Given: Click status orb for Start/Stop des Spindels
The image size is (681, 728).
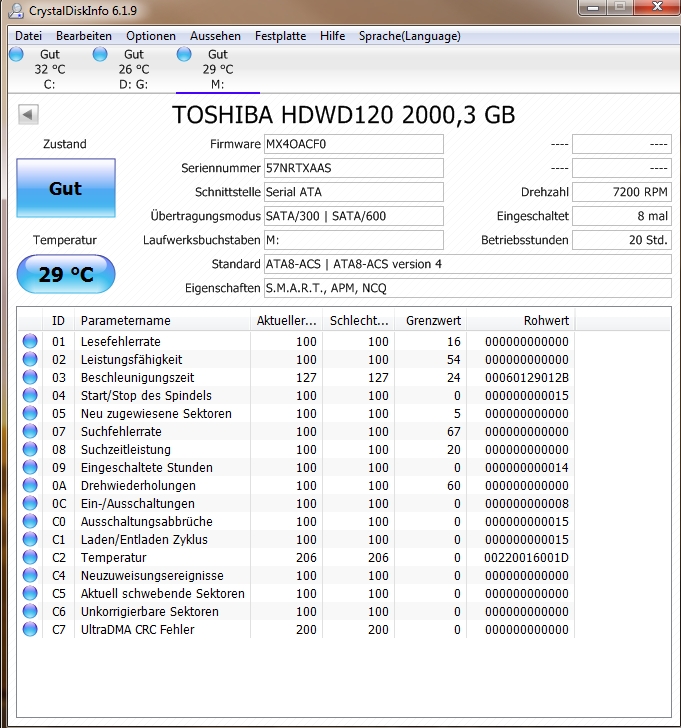Looking at the screenshot, I should pyautogui.click(x=30, y=395).
